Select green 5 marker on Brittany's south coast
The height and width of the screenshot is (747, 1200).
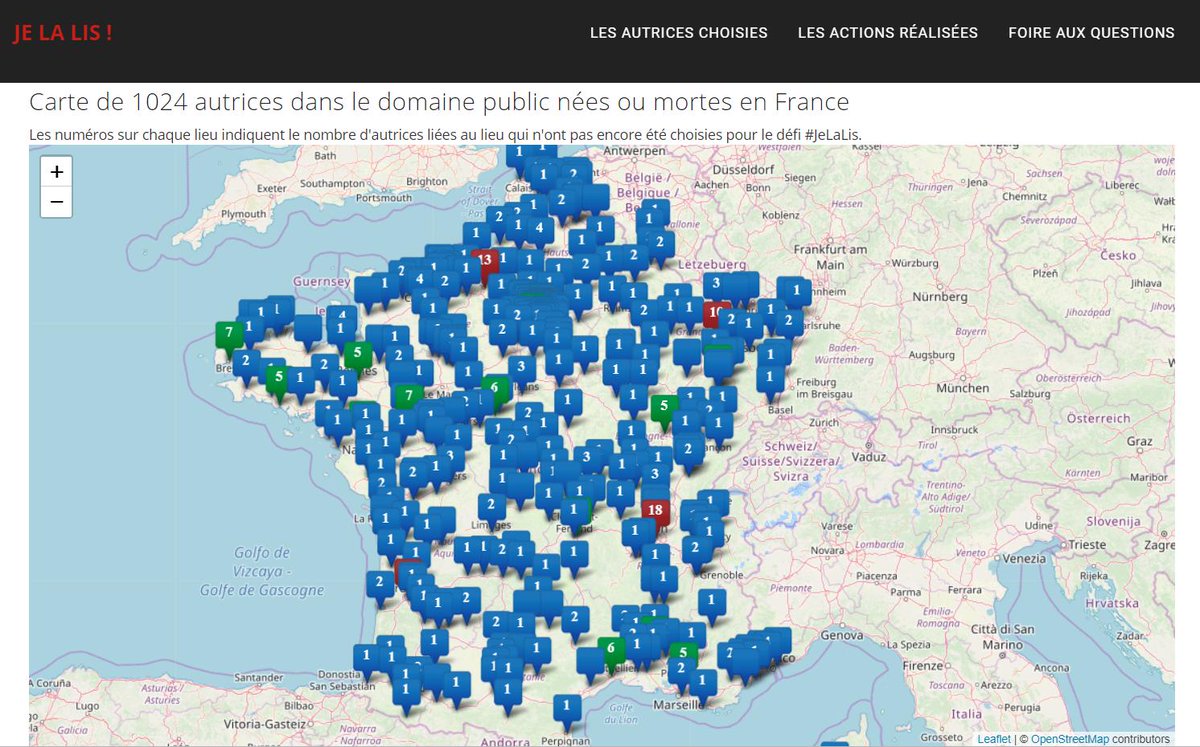click(279, 381)
